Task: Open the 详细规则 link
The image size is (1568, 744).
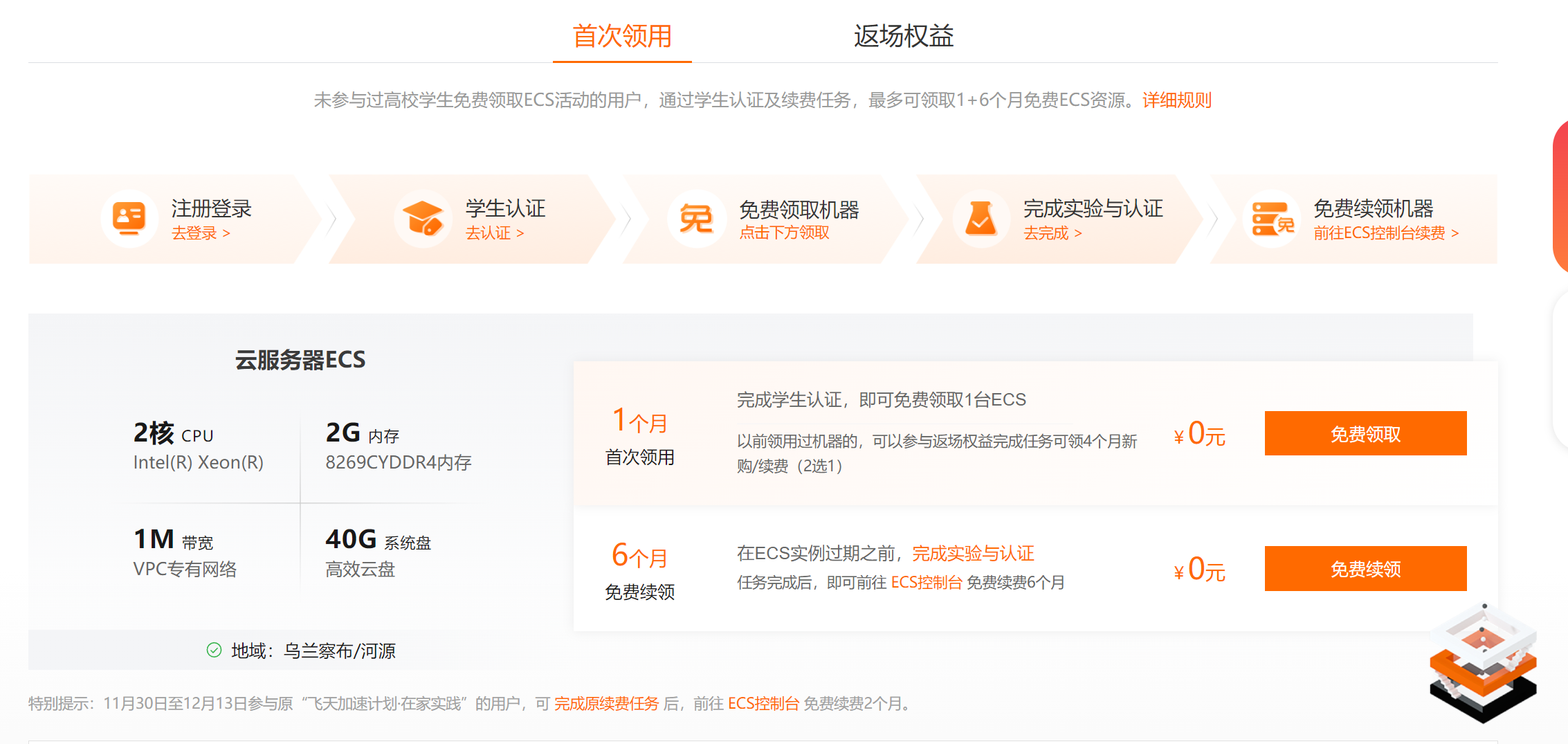Action: click(1177, 100)
